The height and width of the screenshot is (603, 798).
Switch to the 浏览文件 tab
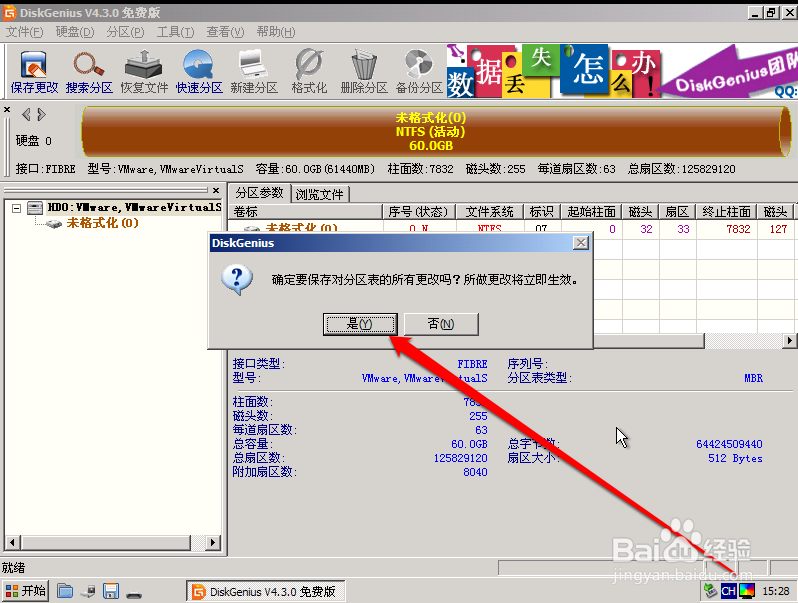coord(320,194)
